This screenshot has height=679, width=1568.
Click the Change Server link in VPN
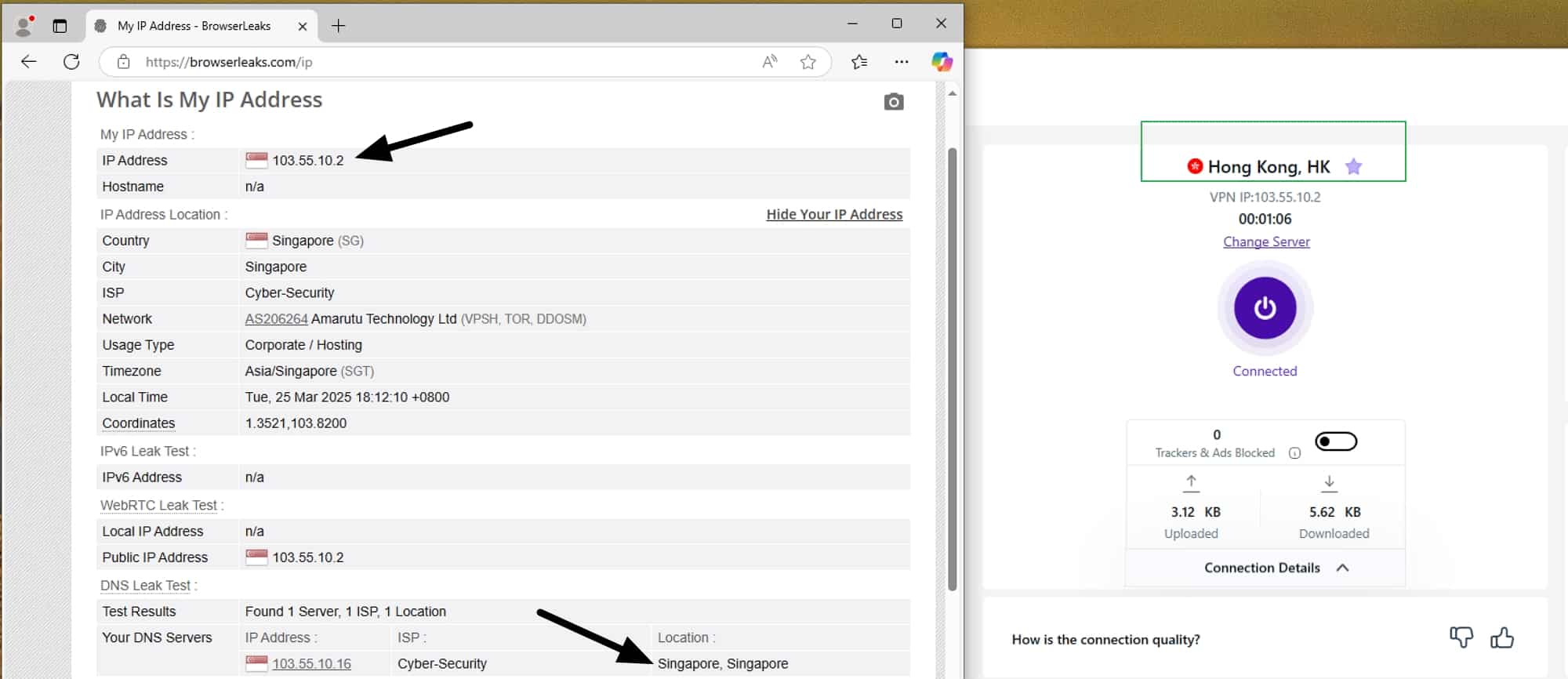pos(1266,242)
